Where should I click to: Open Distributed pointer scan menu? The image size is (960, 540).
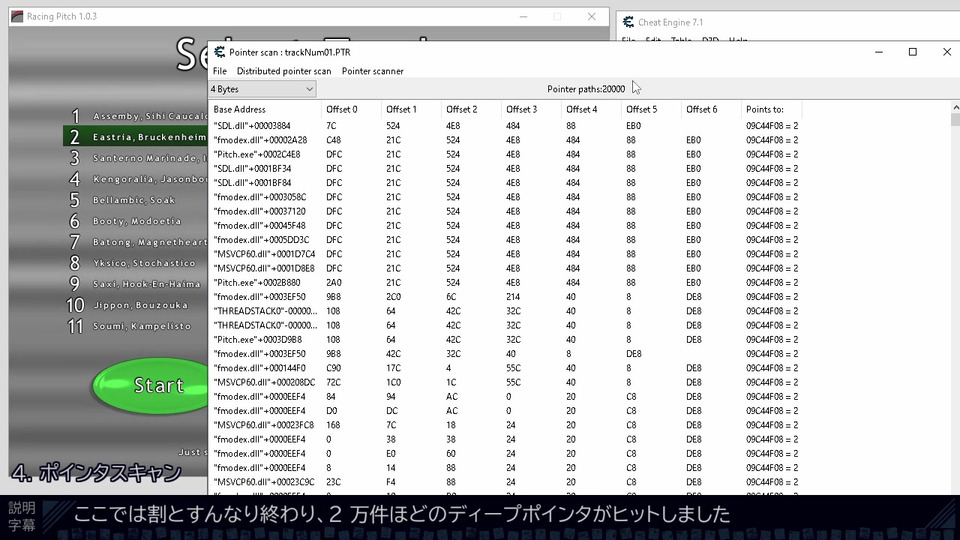(283, 71)
